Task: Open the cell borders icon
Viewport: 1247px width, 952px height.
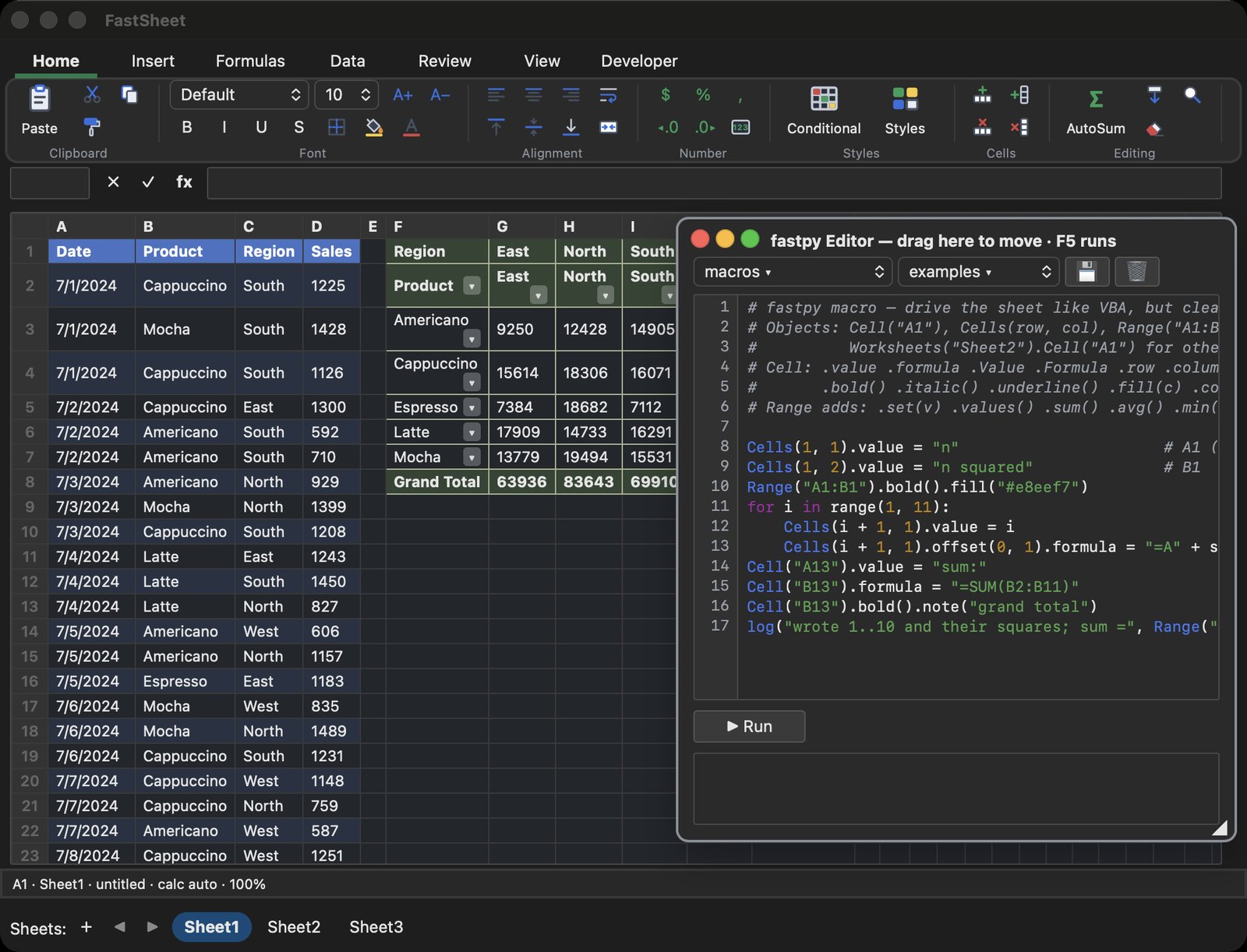Action: tap(337, 127)
